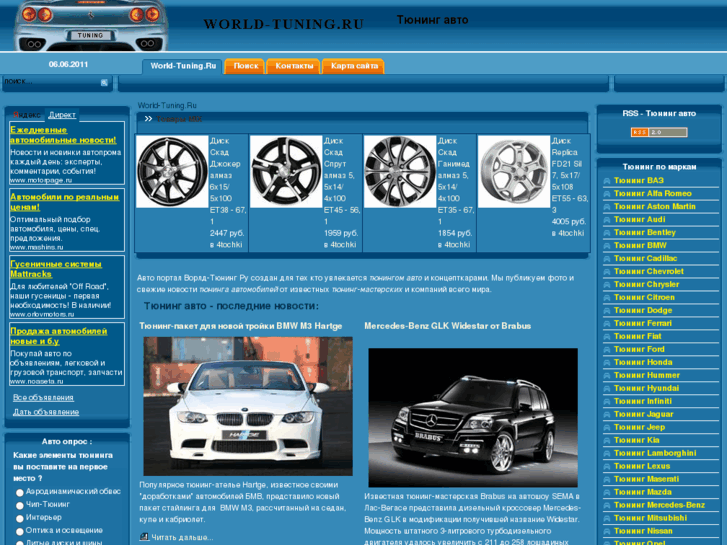Viewport: 727px width, 545px height.
Task: Open Гусеничные системы Mattracks ad
Action: pyautogui.click(x=56, y=269)
